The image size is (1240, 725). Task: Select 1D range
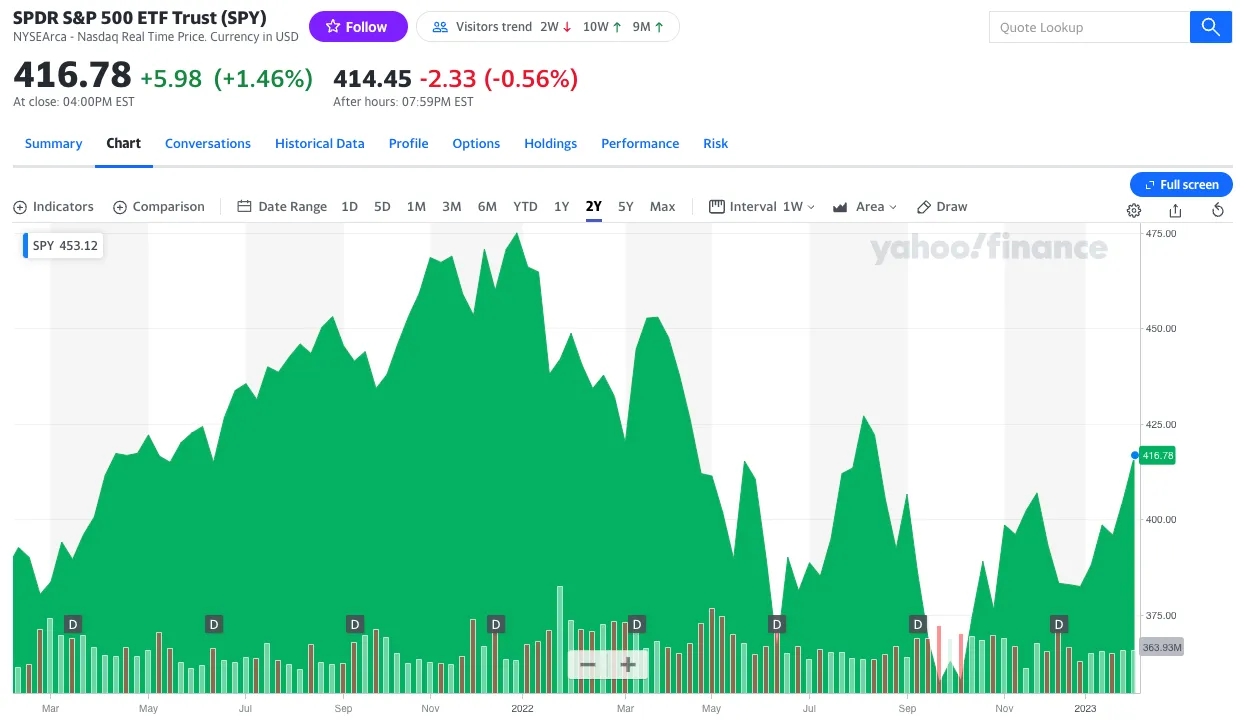[349, 207]
